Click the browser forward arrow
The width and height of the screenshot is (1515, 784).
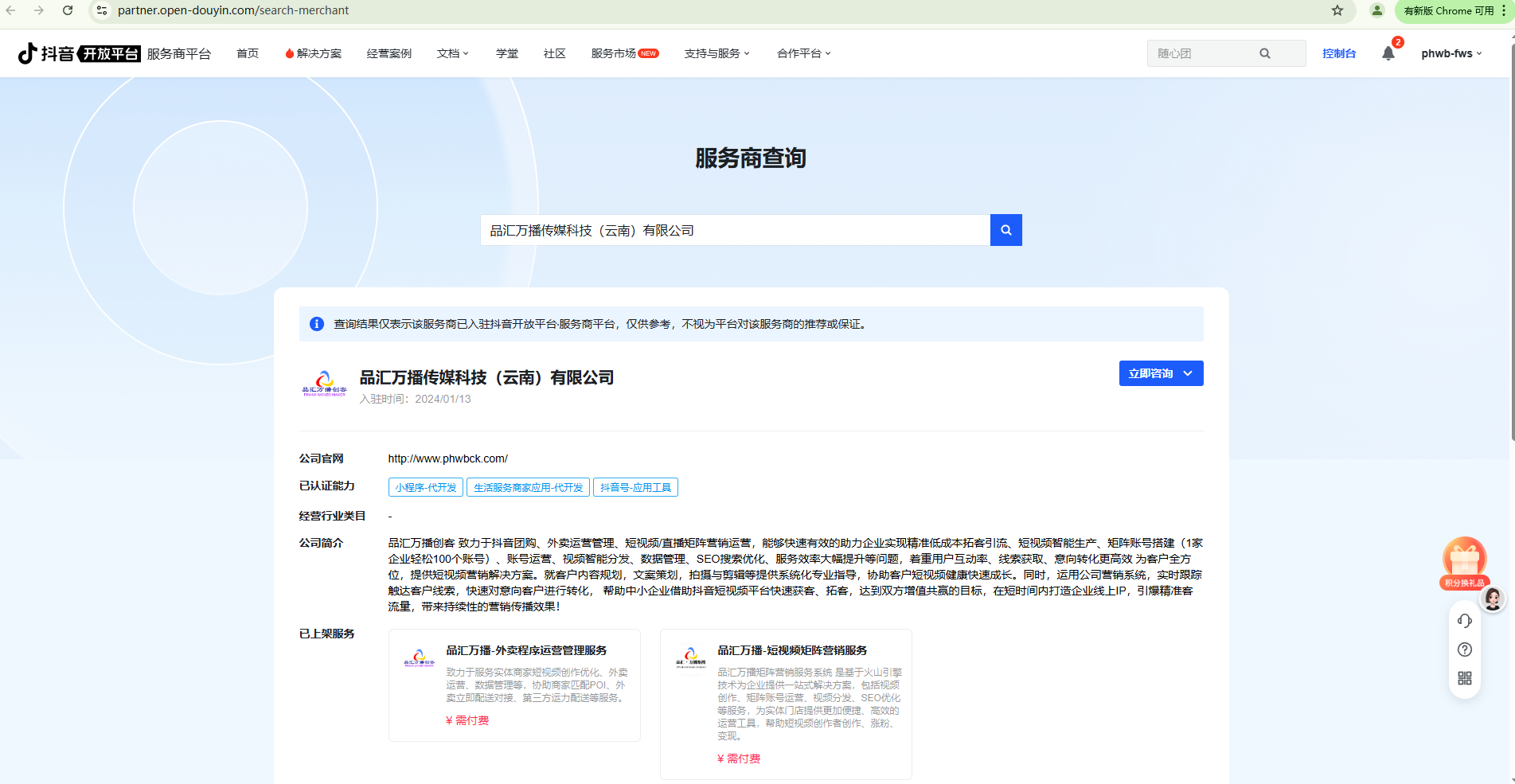[38, 10]
